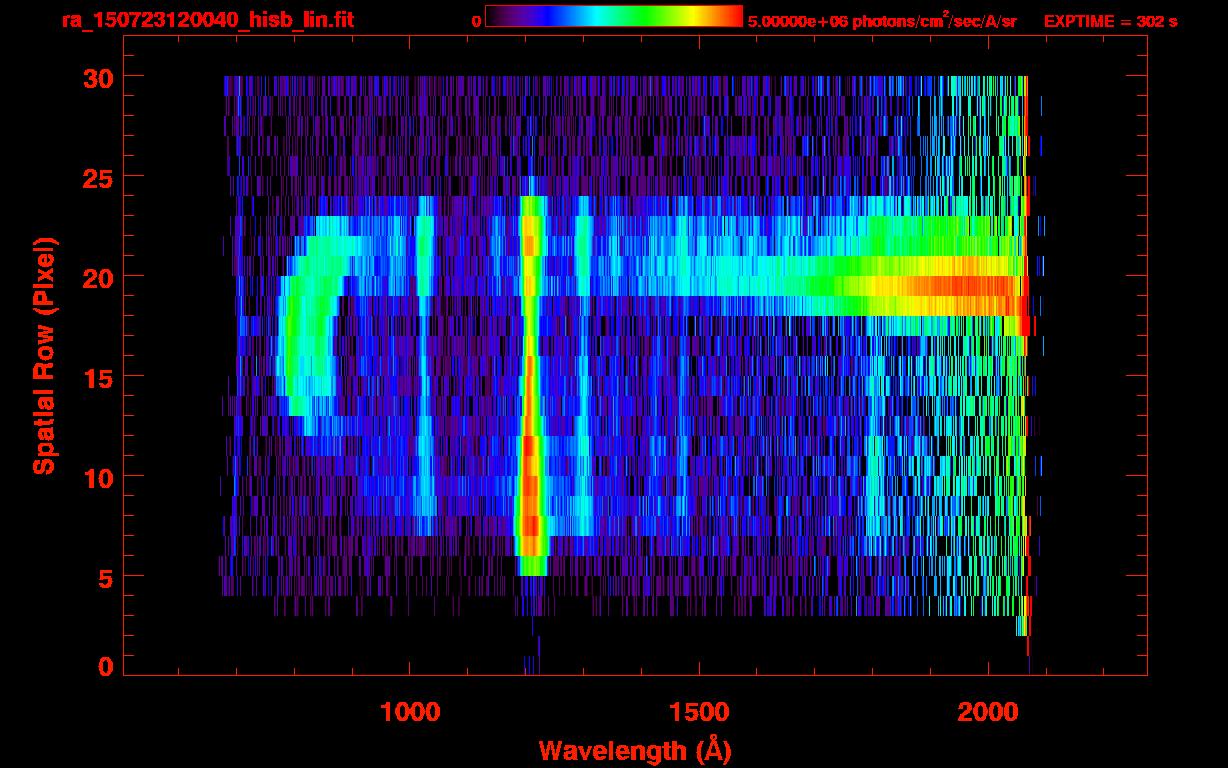Click the y-axis tick label 15
Screen dimensions: 1228x768
(x=98, y=377)
